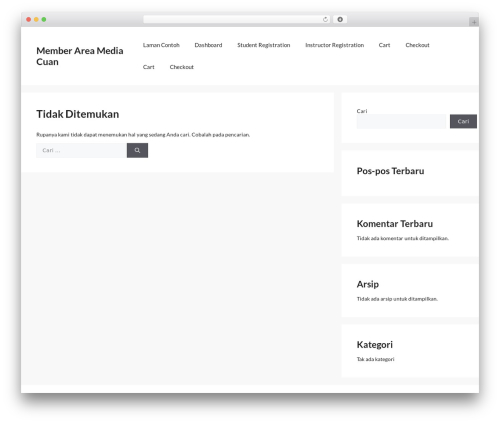Click the red close window dot
The height and width of the screenshot is (423, 500).
(x=29, y=19)
